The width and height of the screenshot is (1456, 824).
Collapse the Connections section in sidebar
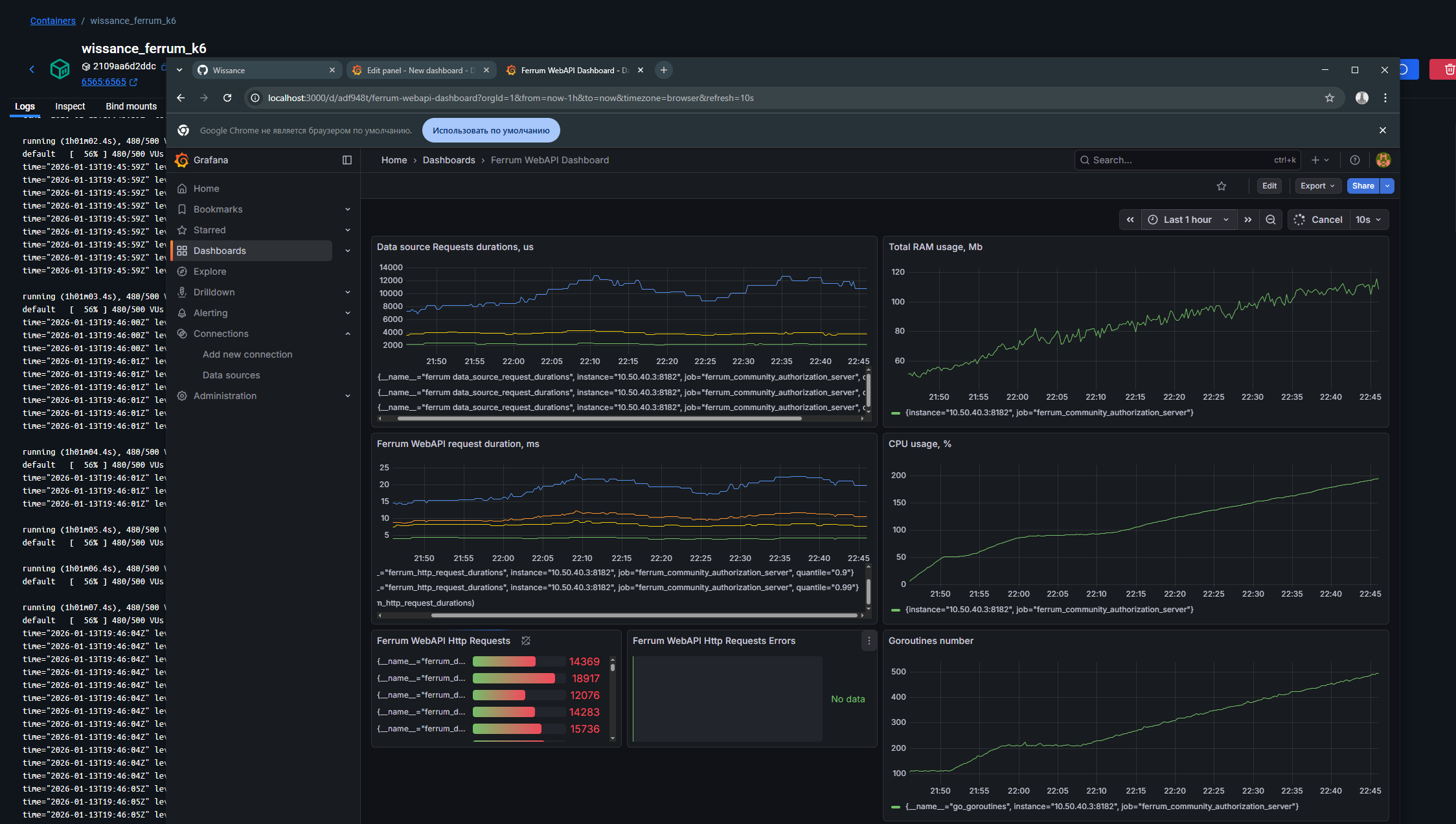click(x=348, y=333)
